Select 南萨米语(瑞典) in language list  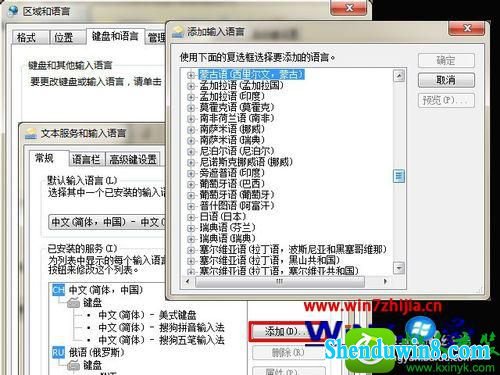(232, 140)
